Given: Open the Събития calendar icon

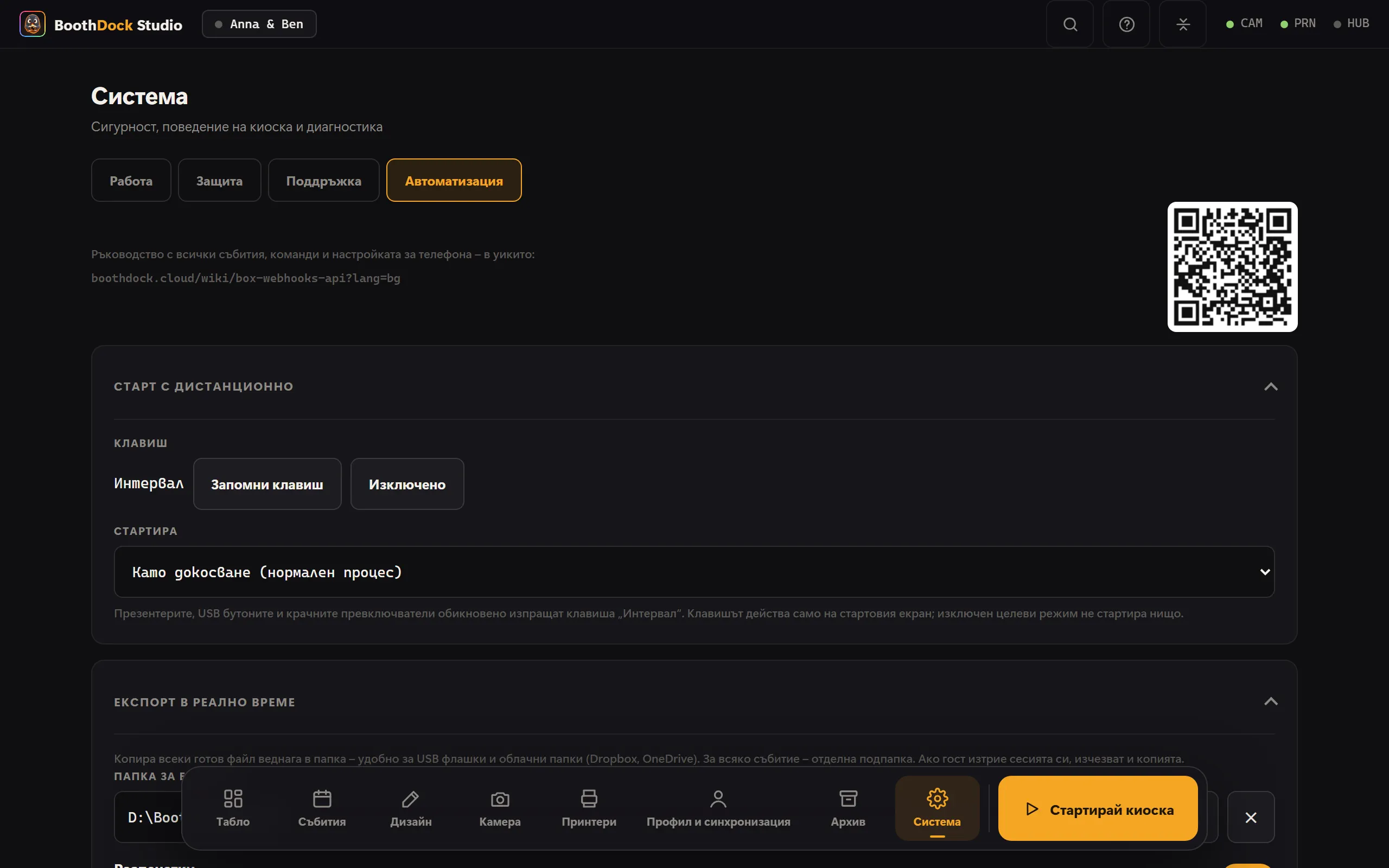Looking at the screenshot, I should pyautogui.click(x=322, y=798).
